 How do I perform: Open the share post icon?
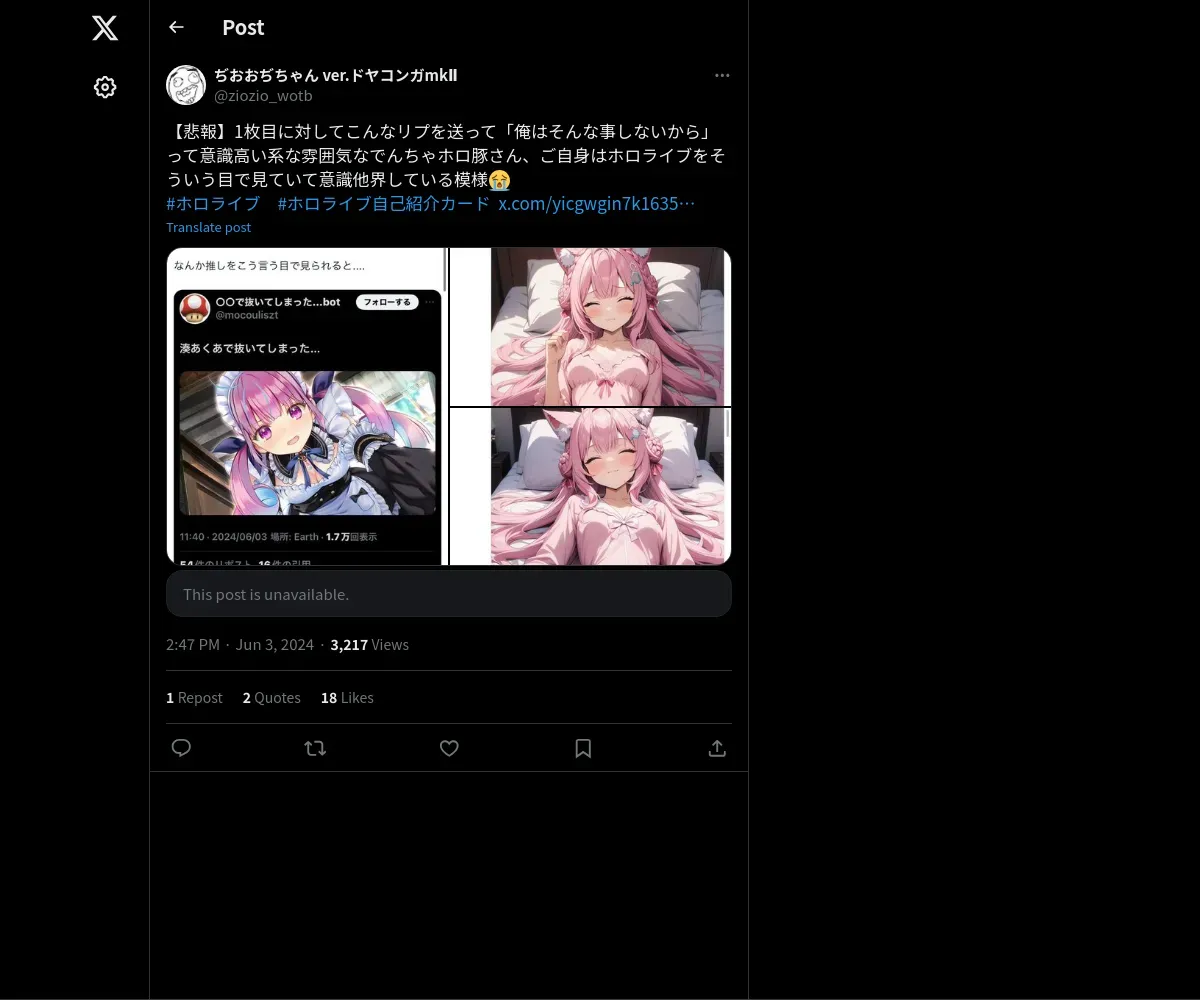tap(717, 748)
